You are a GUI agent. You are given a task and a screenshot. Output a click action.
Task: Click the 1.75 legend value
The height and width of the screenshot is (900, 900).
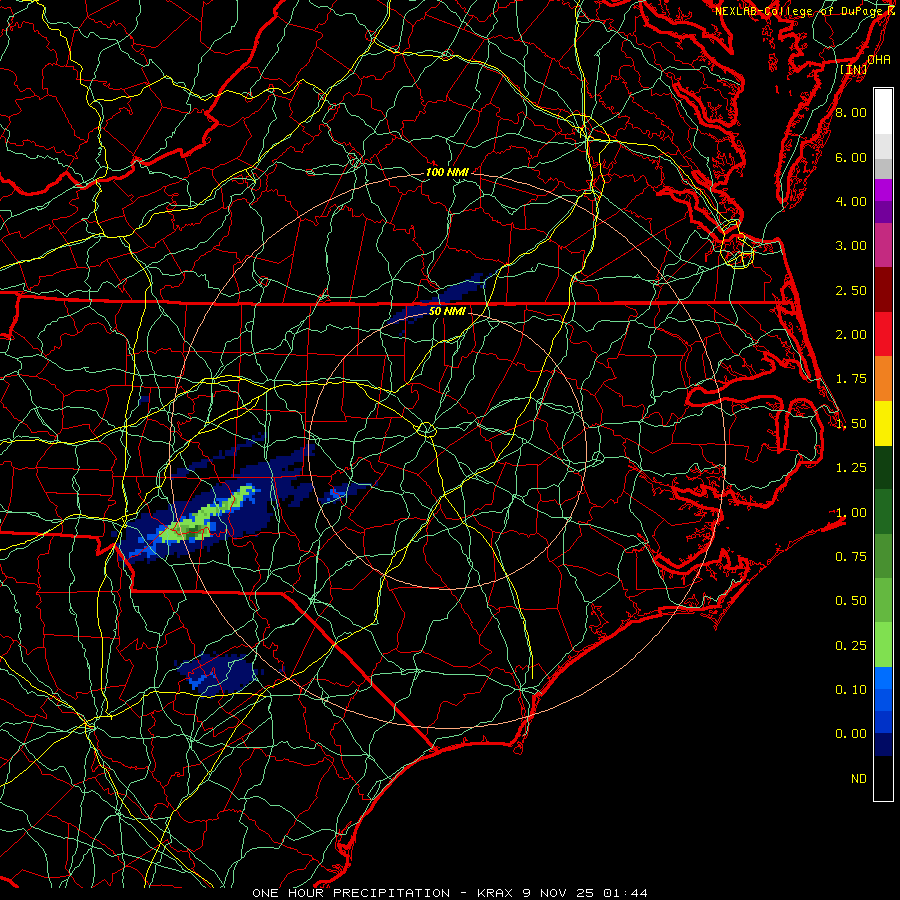pyautogui.click(x=851, y=379)
